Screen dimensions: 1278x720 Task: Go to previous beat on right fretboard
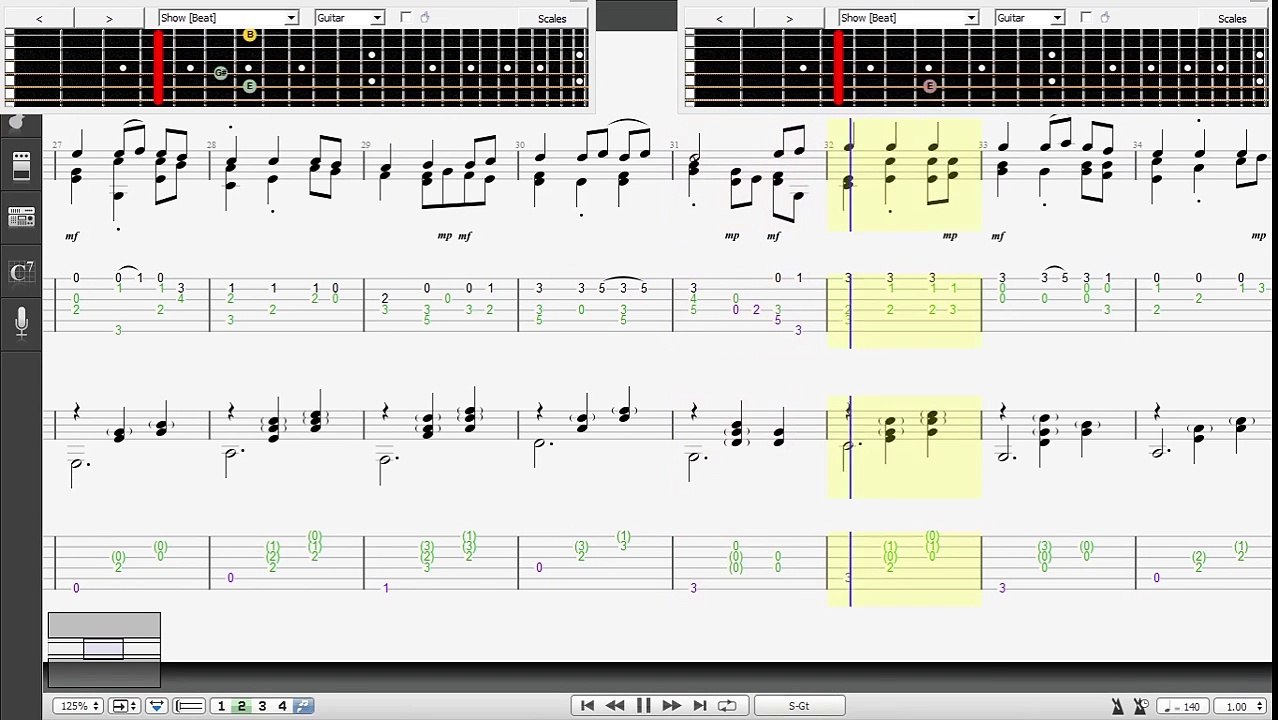click(719, 18)
